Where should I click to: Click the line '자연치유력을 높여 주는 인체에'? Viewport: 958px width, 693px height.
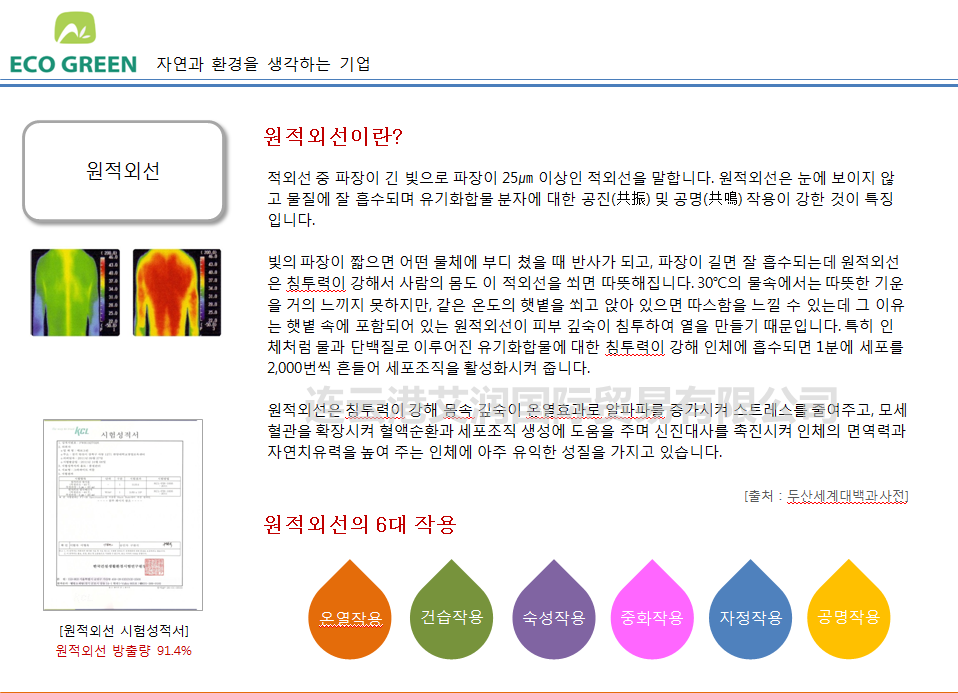495,452
